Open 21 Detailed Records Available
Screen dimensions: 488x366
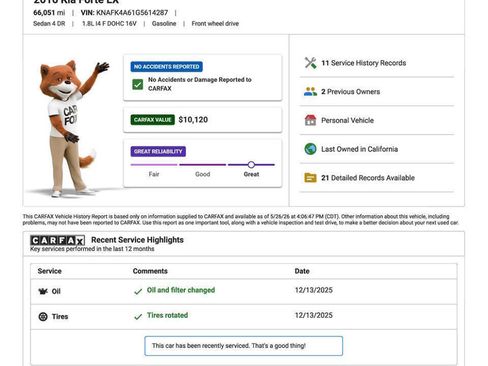[368, 178]
